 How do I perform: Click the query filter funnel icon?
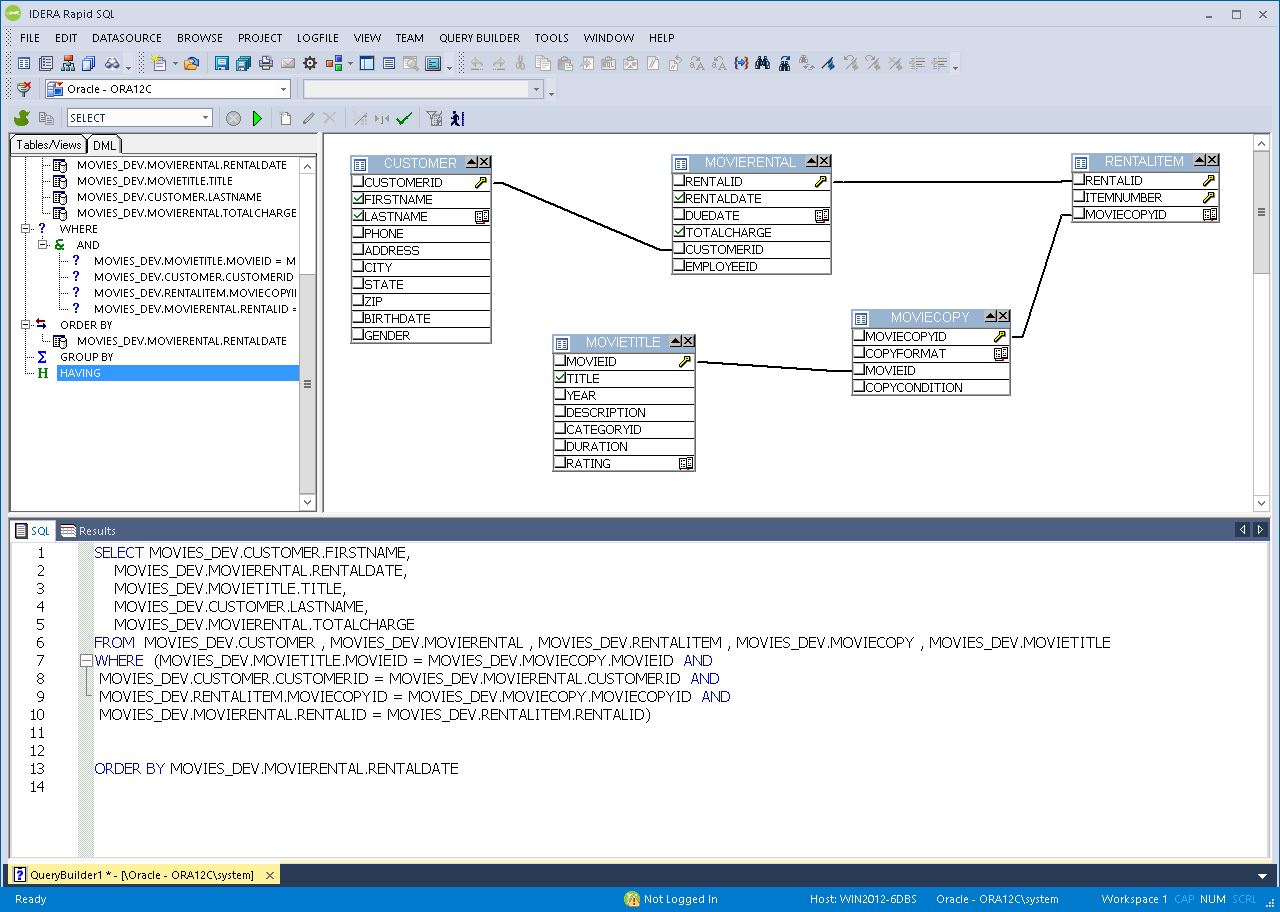(436, 117)
